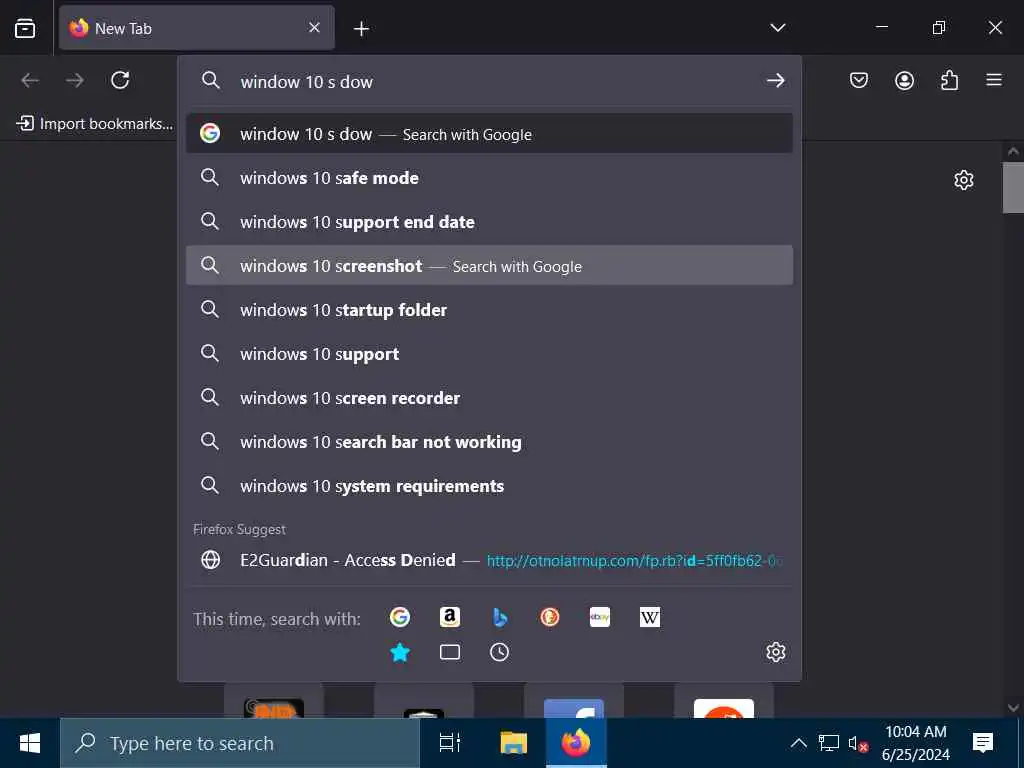Open network status tray icon

pos(829,743)
